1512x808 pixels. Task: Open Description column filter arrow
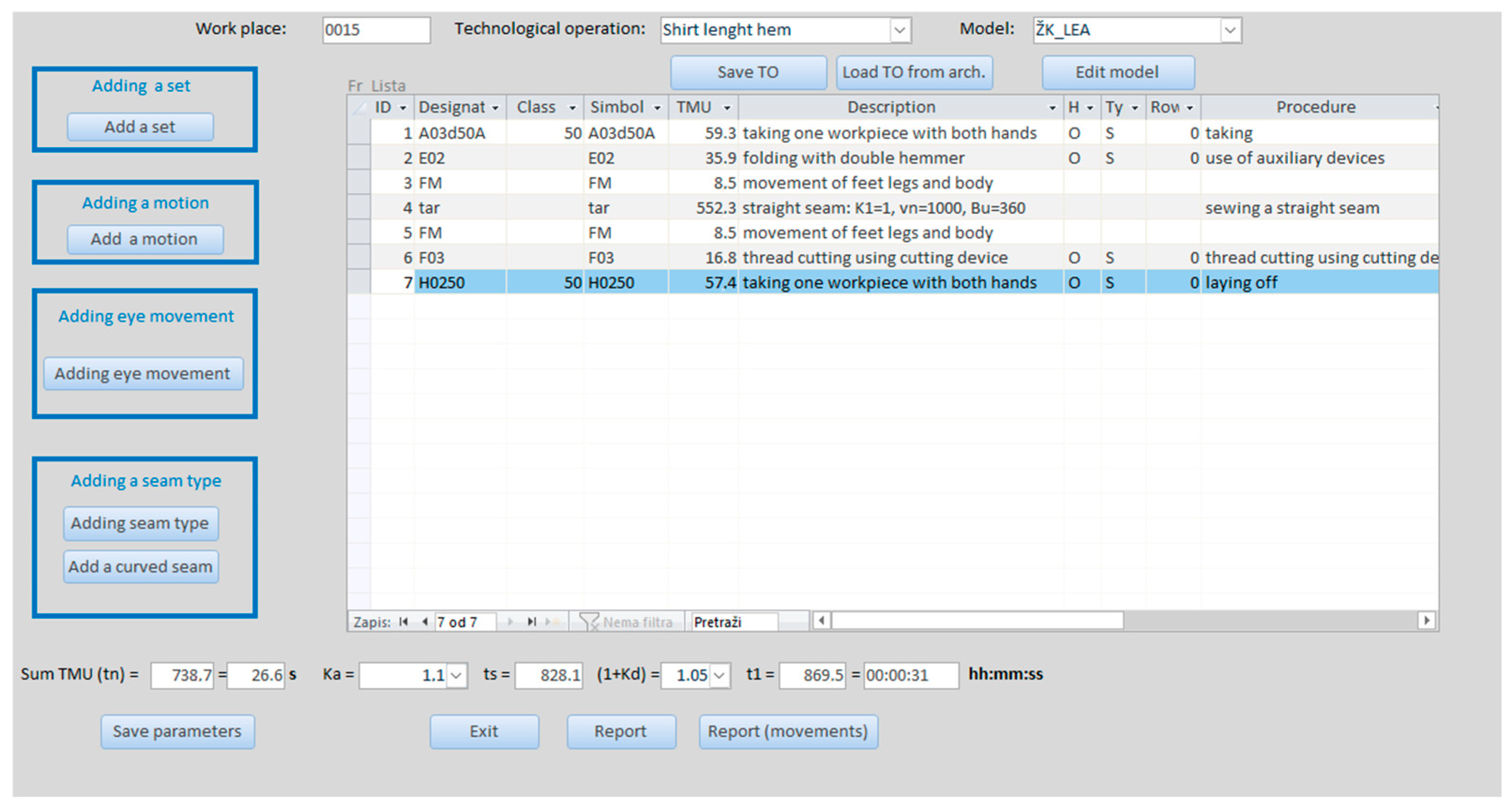click(x=1052, y=108)
